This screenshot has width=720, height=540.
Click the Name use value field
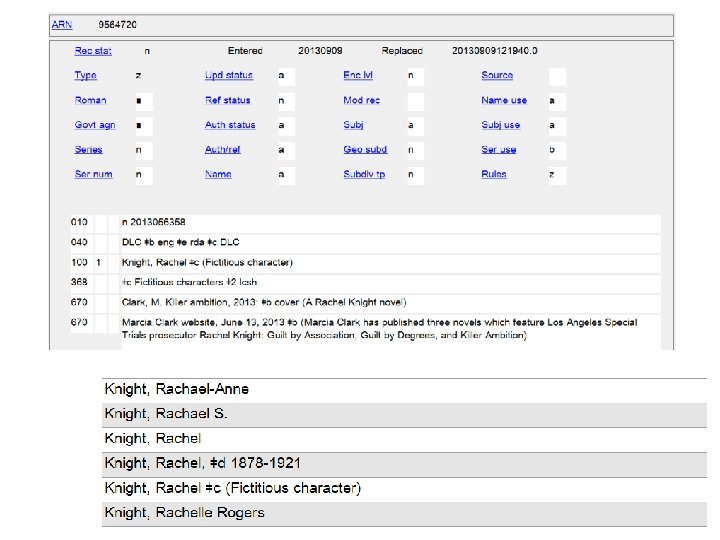click(557, 101)
